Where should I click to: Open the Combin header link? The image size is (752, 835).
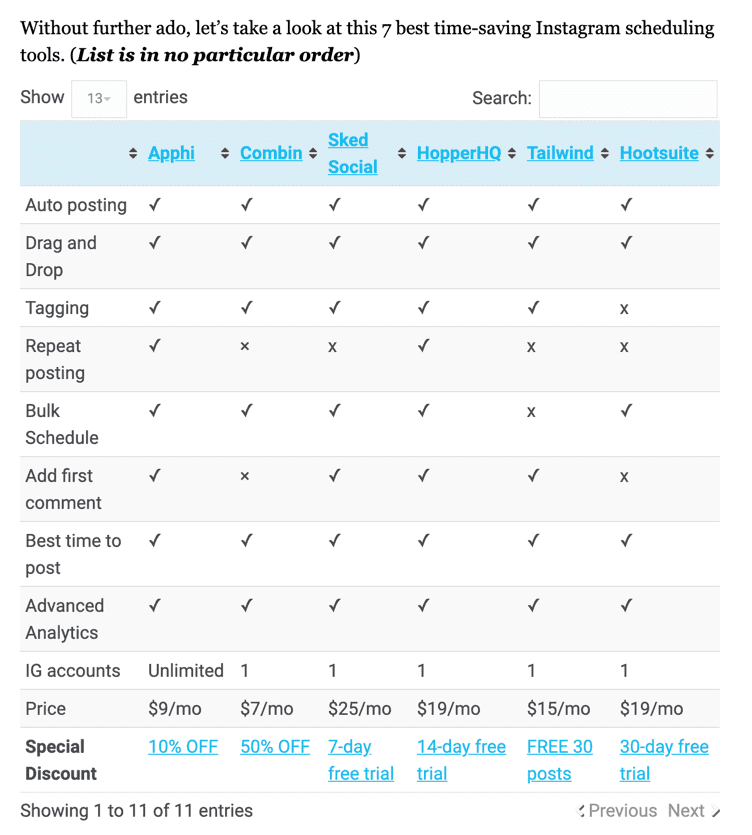point(271,153)
